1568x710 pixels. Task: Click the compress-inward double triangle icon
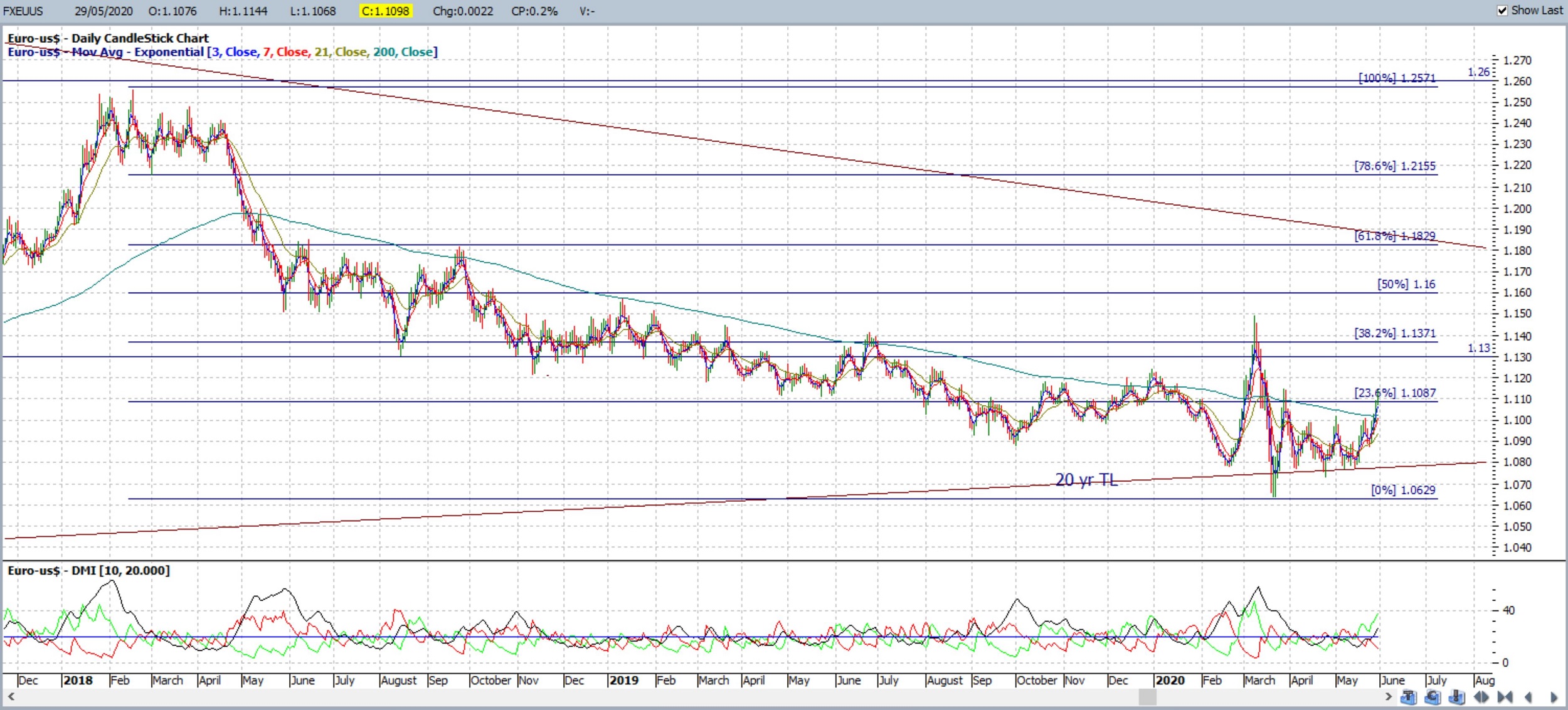(x=1505, y=697)
